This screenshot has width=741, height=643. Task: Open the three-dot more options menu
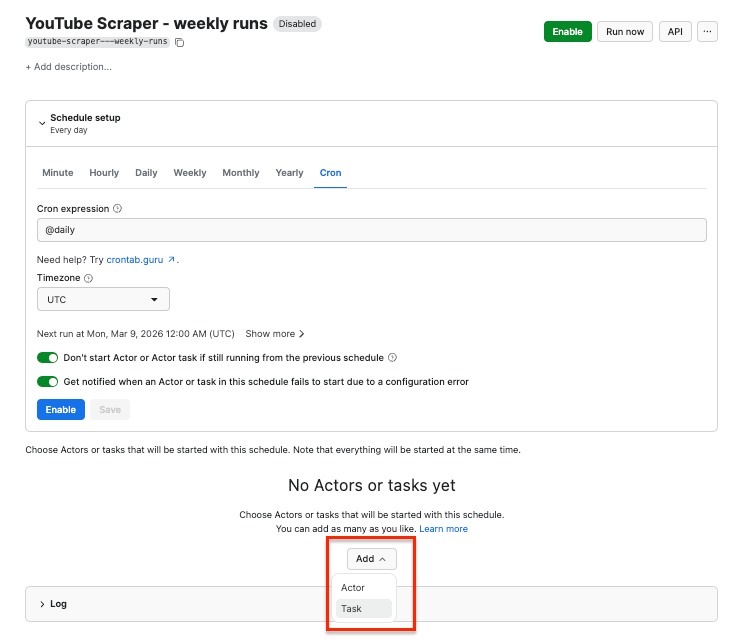[x=707, y=32]
